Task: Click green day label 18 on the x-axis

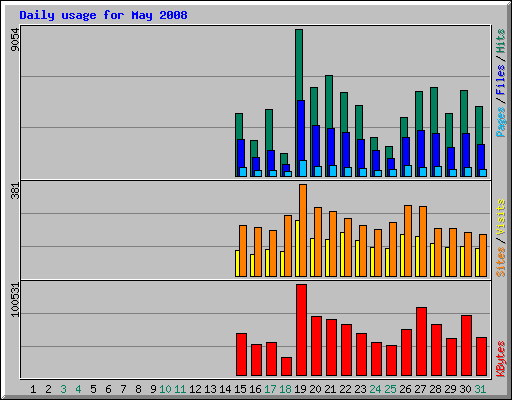Action: click(285, 389)
